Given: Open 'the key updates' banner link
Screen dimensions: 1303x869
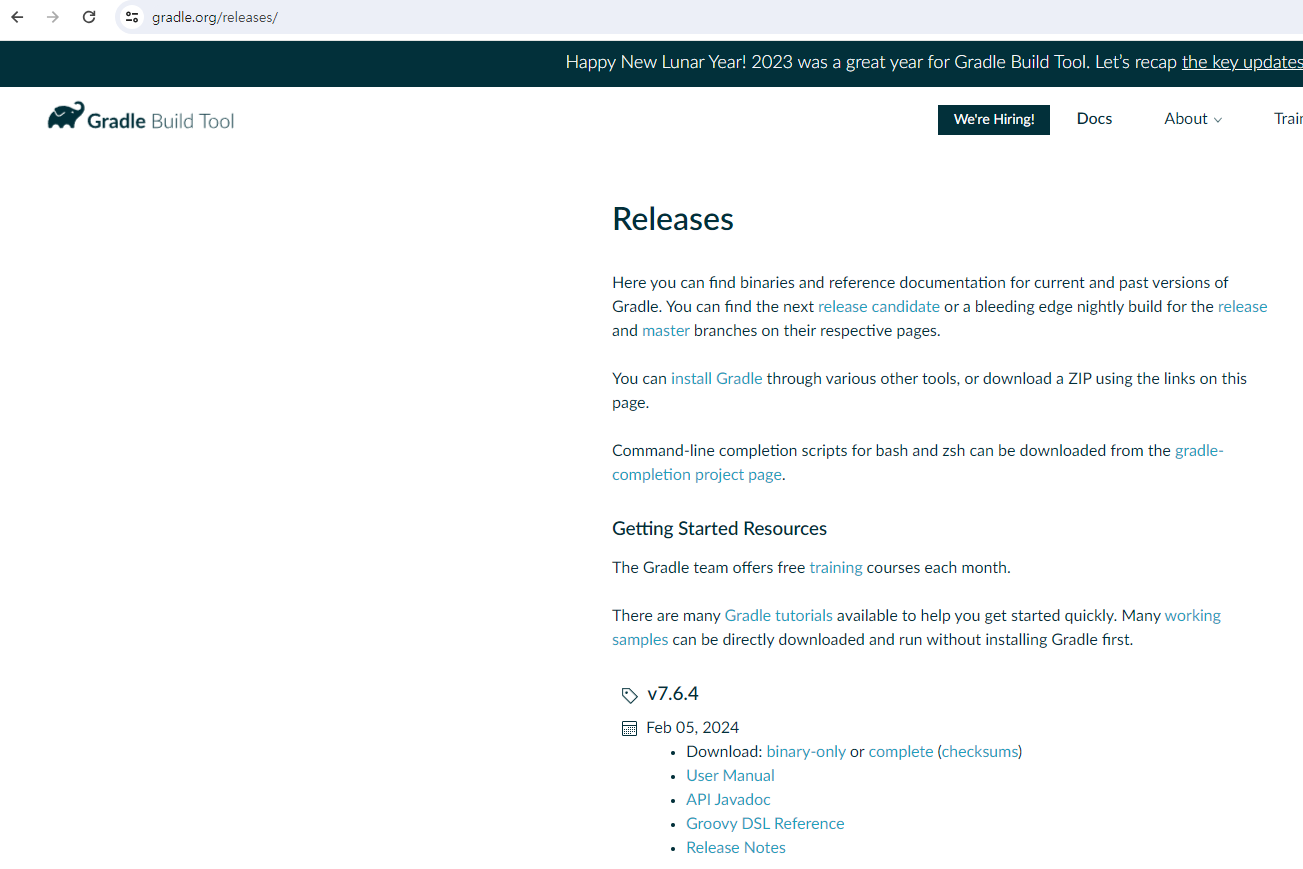Looking at the screenshot, I should coord(1242,62).
